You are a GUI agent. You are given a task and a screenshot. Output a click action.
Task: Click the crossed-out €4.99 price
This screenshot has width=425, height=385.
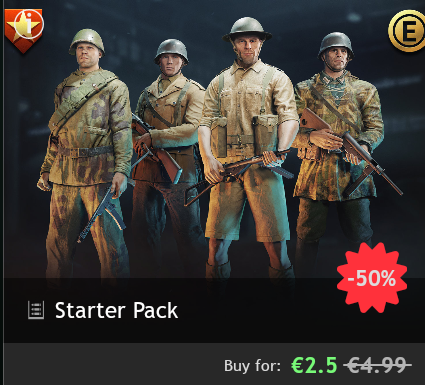pos(377,365)
